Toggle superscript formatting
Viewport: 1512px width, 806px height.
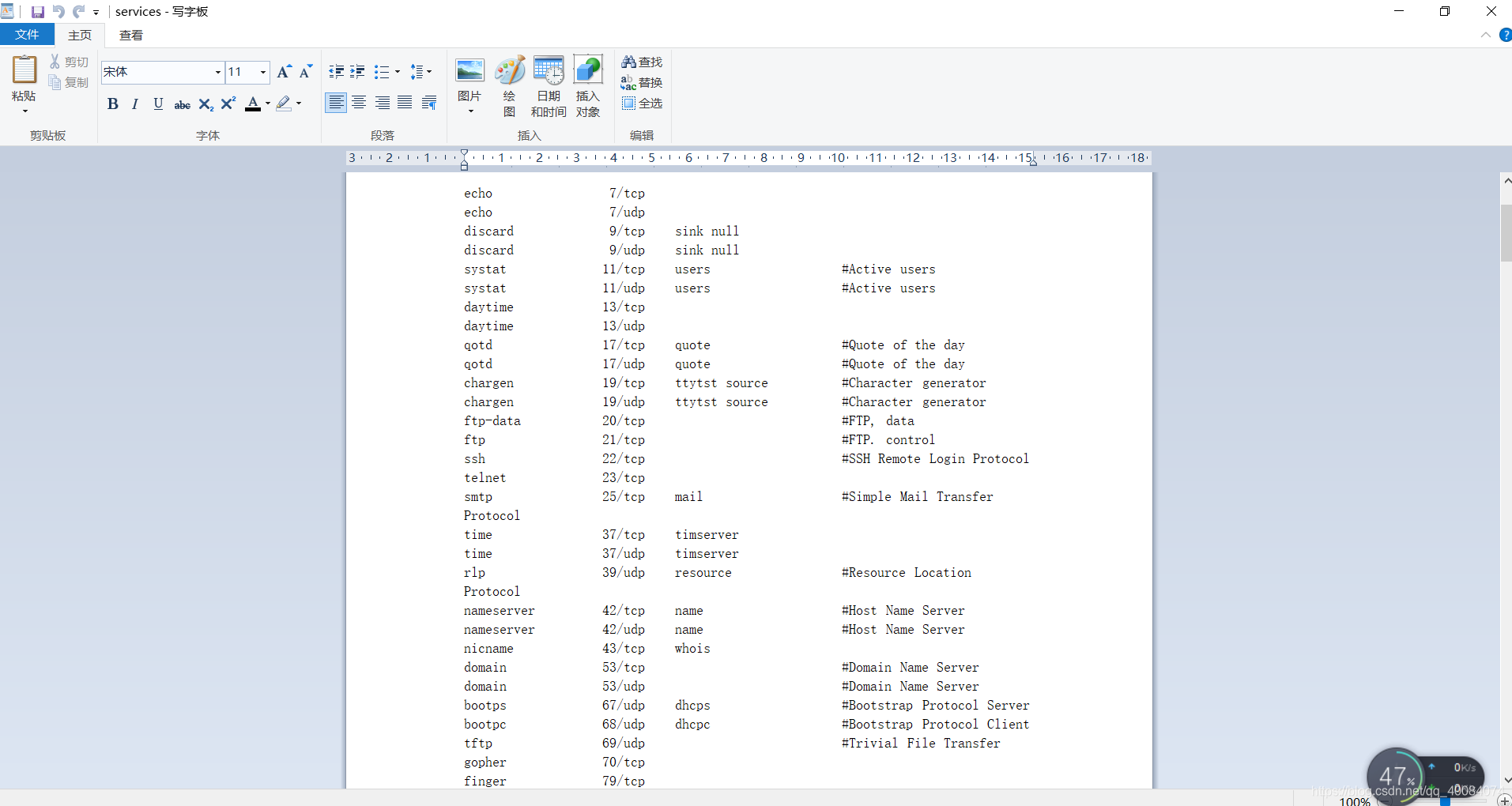click(x=228, y=104)
